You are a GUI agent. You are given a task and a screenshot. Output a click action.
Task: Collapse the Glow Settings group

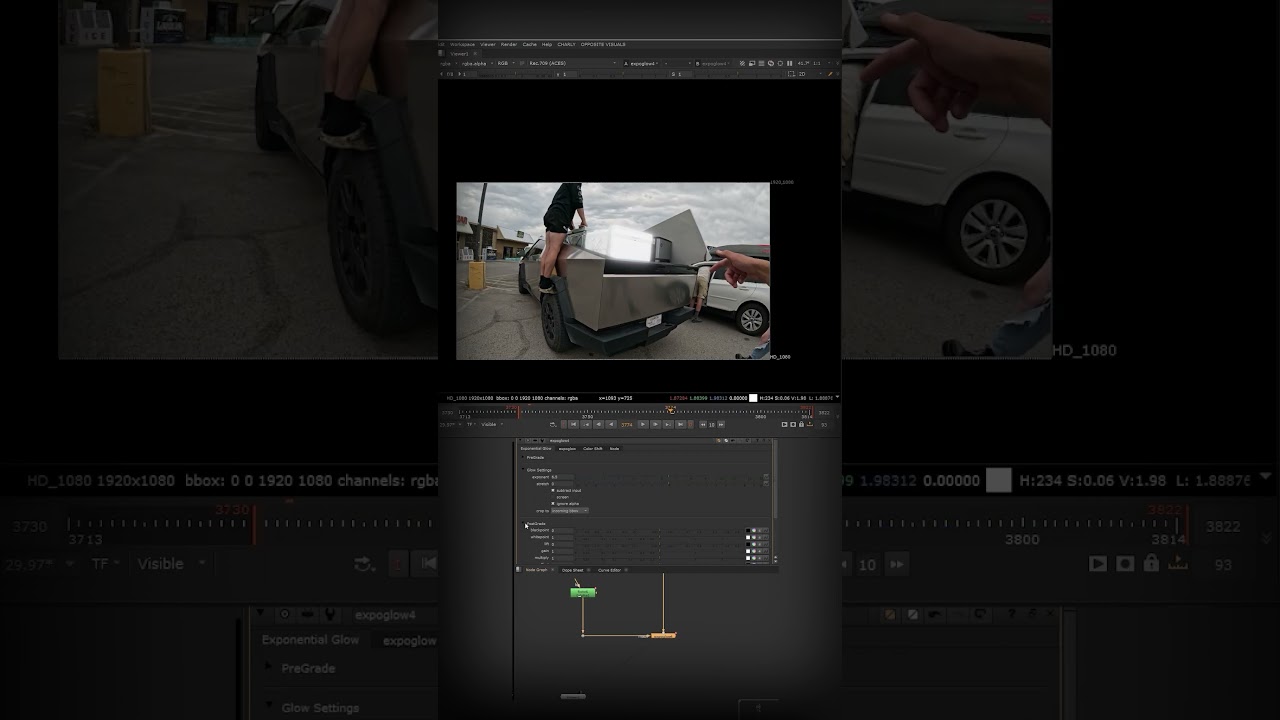tap(523, 470)
